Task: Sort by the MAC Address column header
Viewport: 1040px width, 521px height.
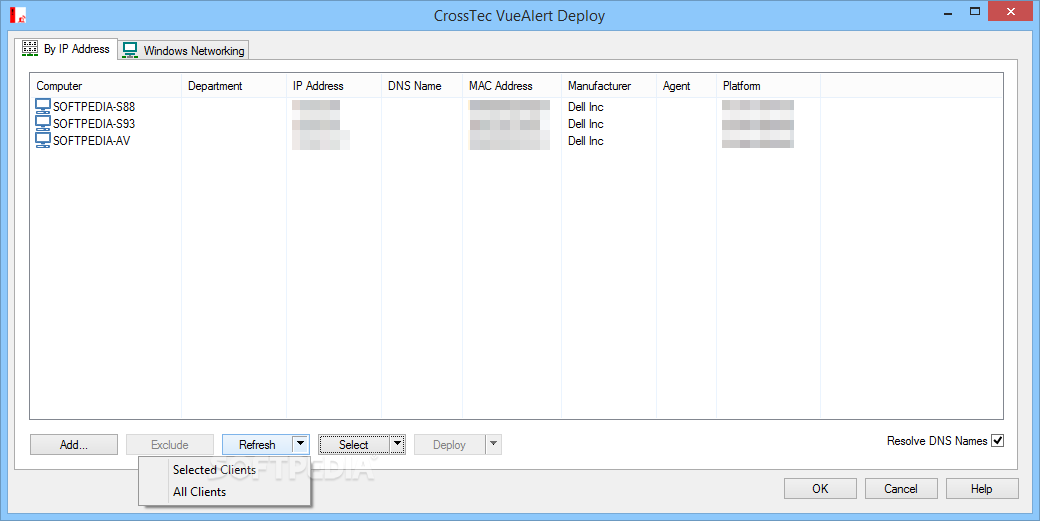Action: click(512, 86)
